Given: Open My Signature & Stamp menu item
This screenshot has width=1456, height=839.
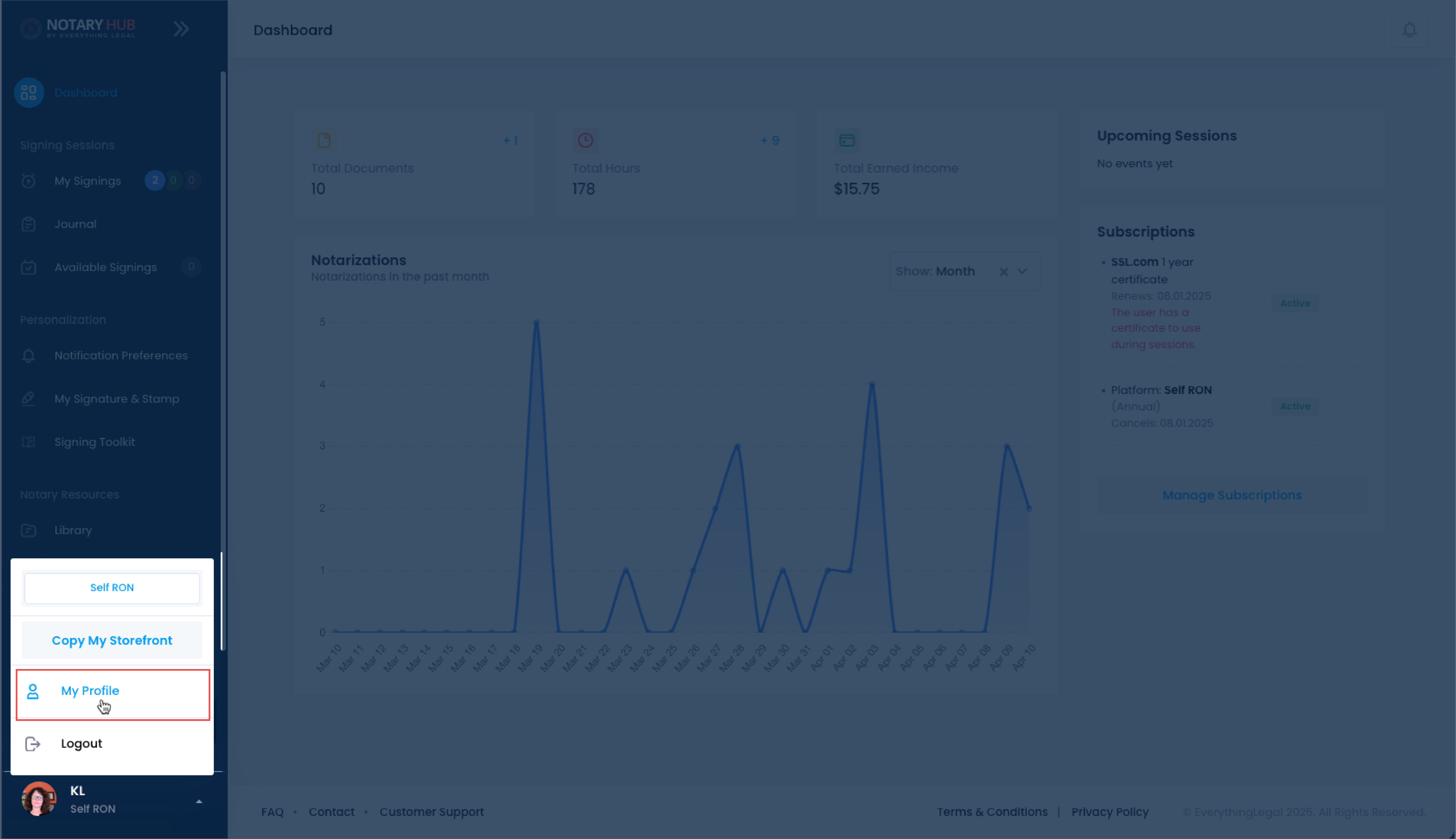Looking at the screenshot, I should point(117,399).
